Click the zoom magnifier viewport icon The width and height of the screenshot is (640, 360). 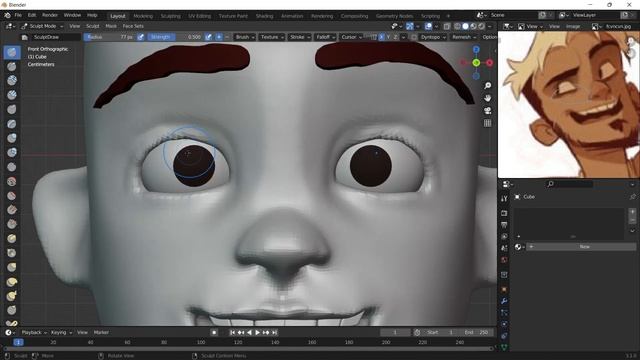(487, 85)
